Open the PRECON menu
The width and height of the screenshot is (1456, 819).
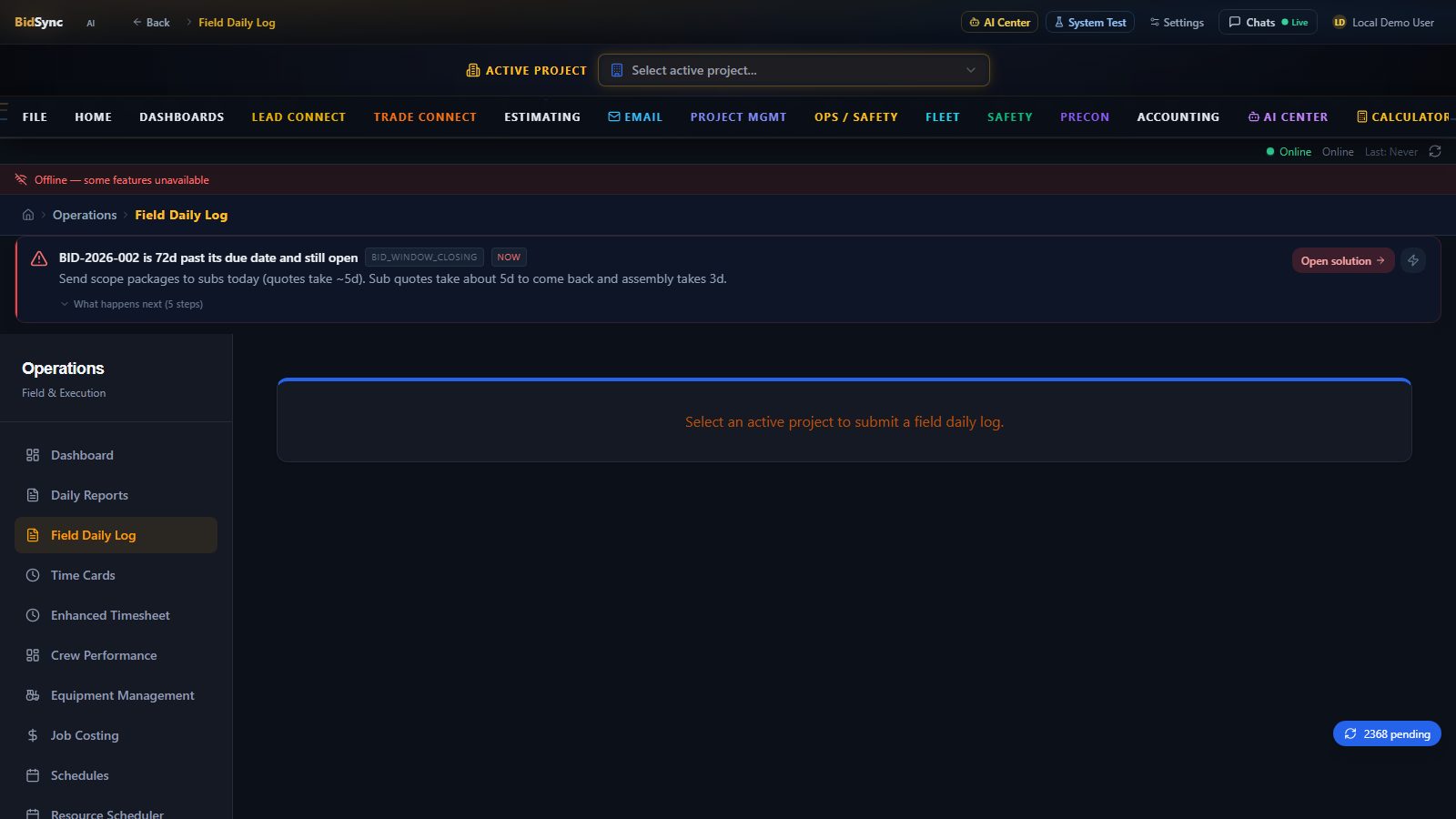pos(1085,116)
